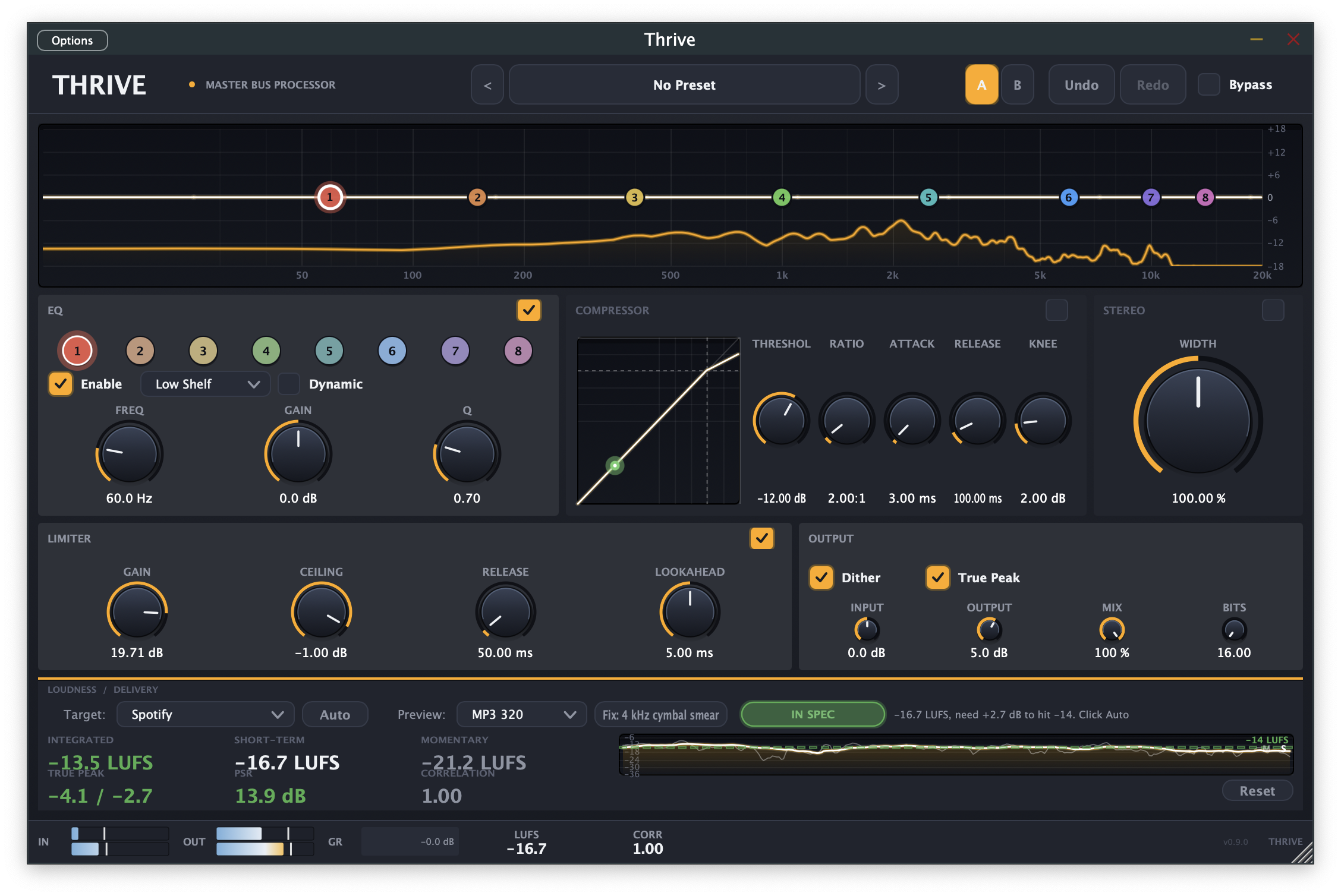Toggle the True Peak checkbox
The image size is (1341, 896).
tap(938, 578)
